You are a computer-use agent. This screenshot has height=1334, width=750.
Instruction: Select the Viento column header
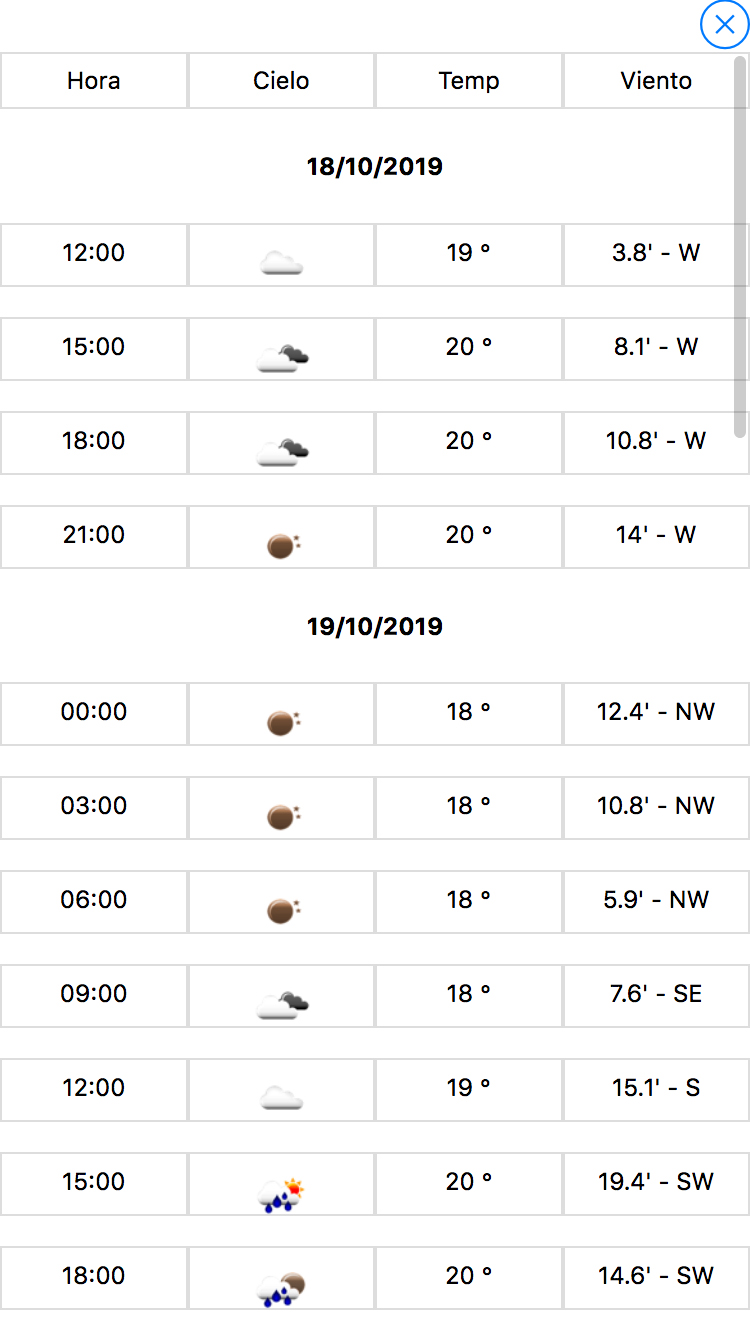[x=656, y=81]
